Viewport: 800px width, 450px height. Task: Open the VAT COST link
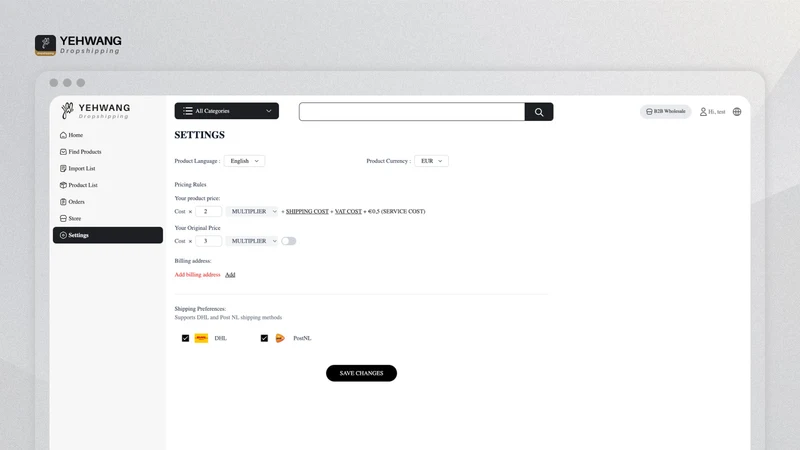pos(348,211)
